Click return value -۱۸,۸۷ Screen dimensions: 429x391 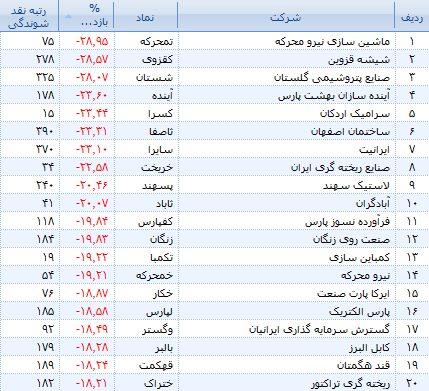point(92,293)
